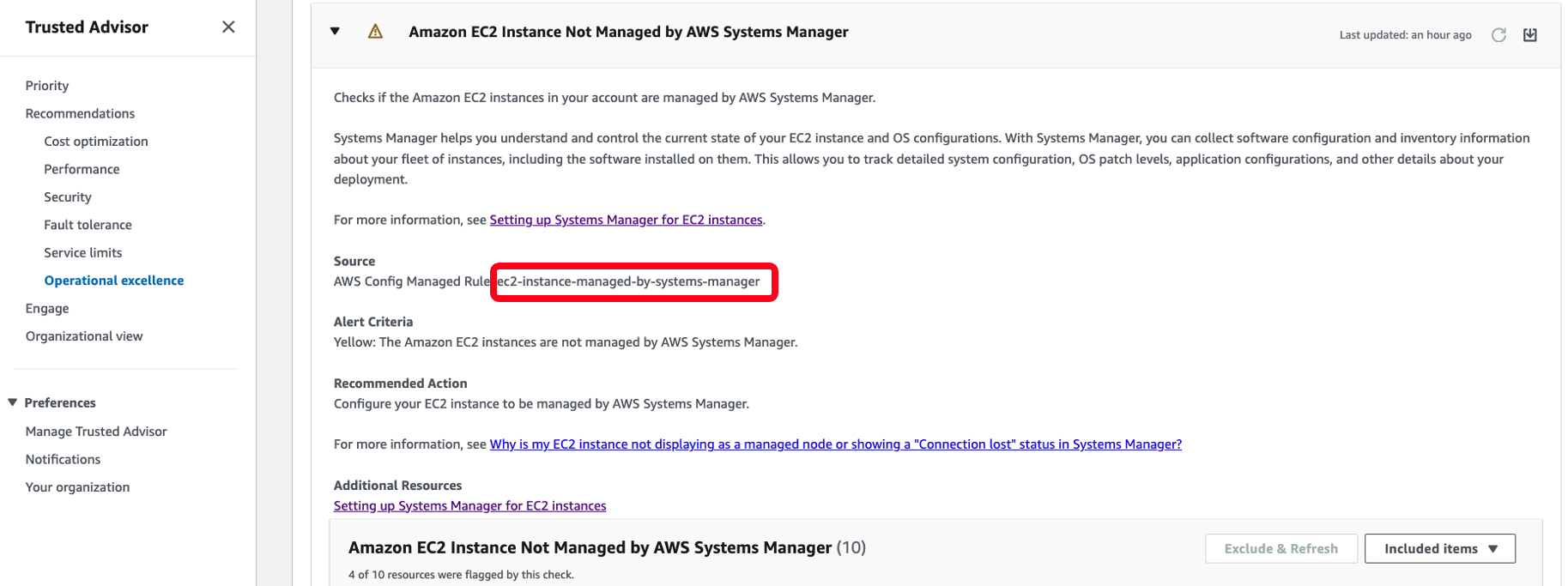The width and height of the screenshot is (1568, 586).
Task: Close the Trusted Advisor side panel
Action: click(x=228, y=27)
